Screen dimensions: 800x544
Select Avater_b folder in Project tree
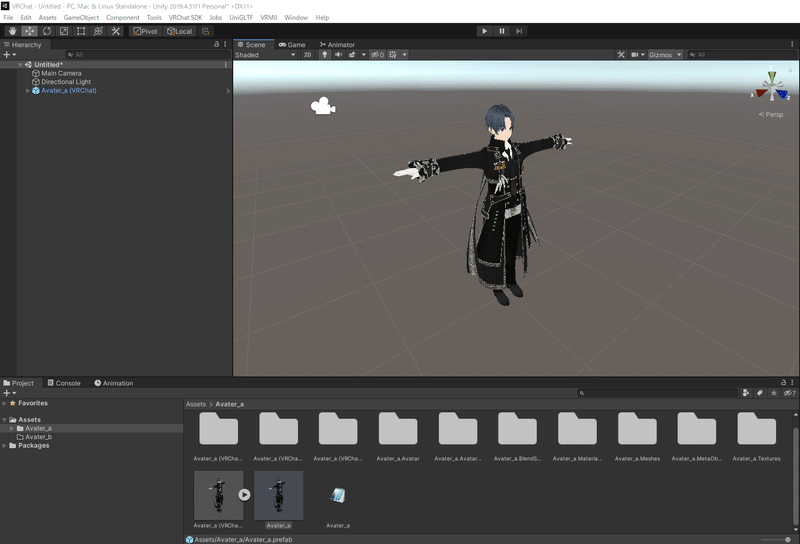tap(39, 437)
